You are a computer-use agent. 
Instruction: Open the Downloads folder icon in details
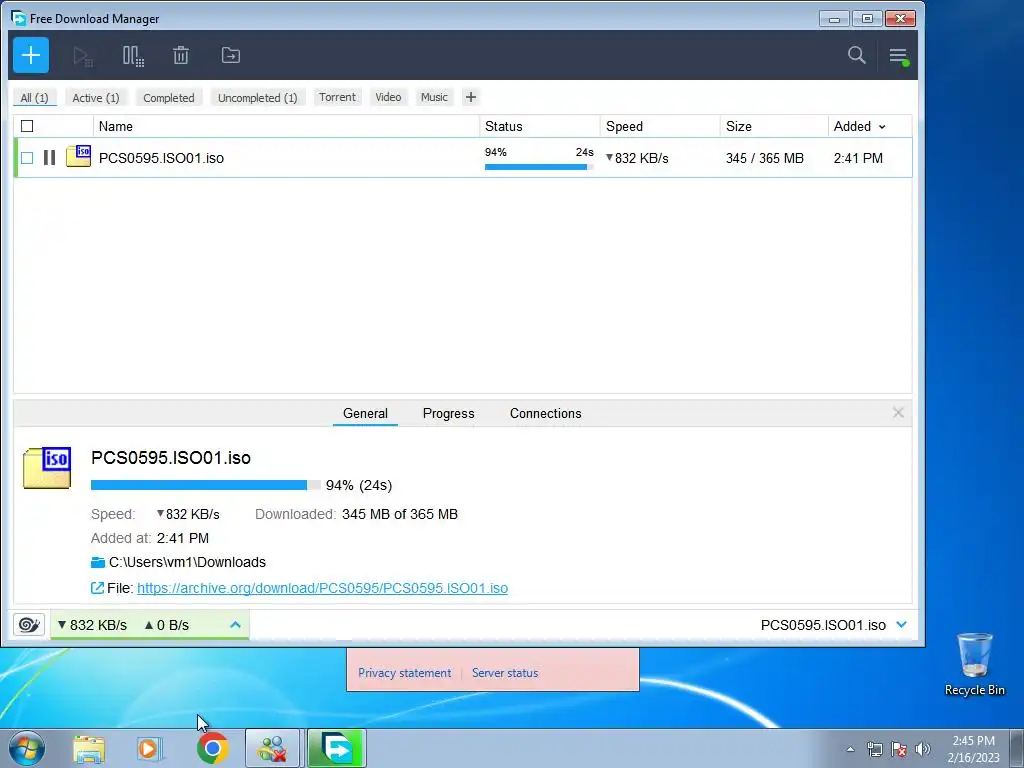coord(98,562)
